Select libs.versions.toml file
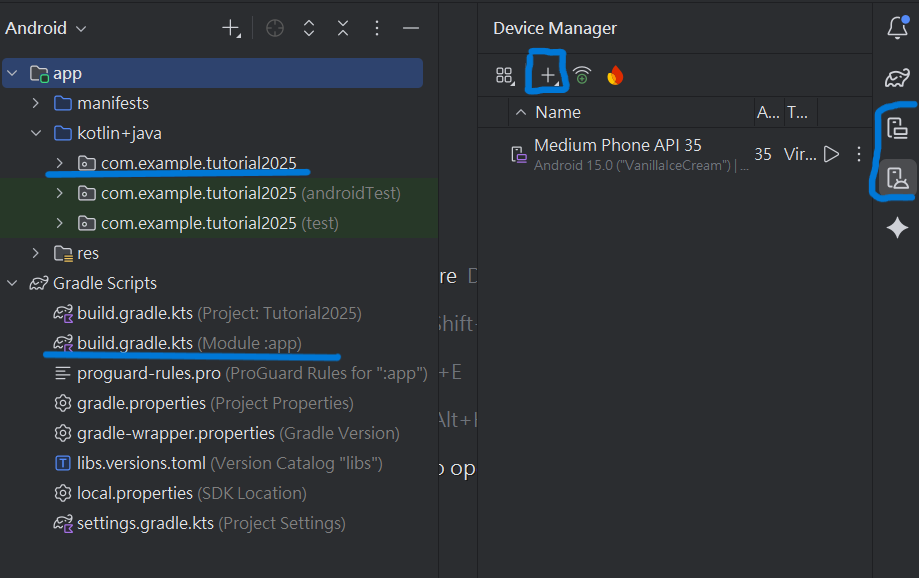 [141, 463]
